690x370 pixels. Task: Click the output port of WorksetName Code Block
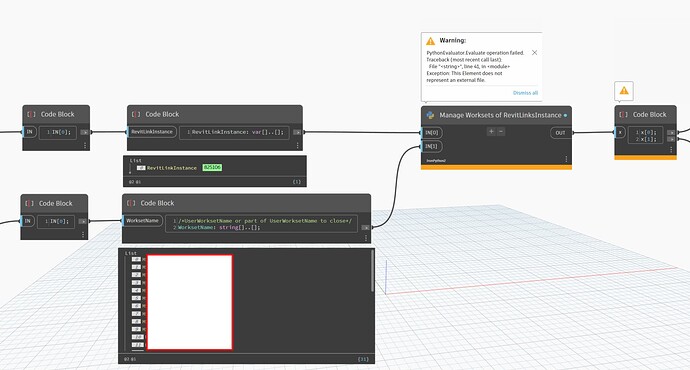(366, 227)
